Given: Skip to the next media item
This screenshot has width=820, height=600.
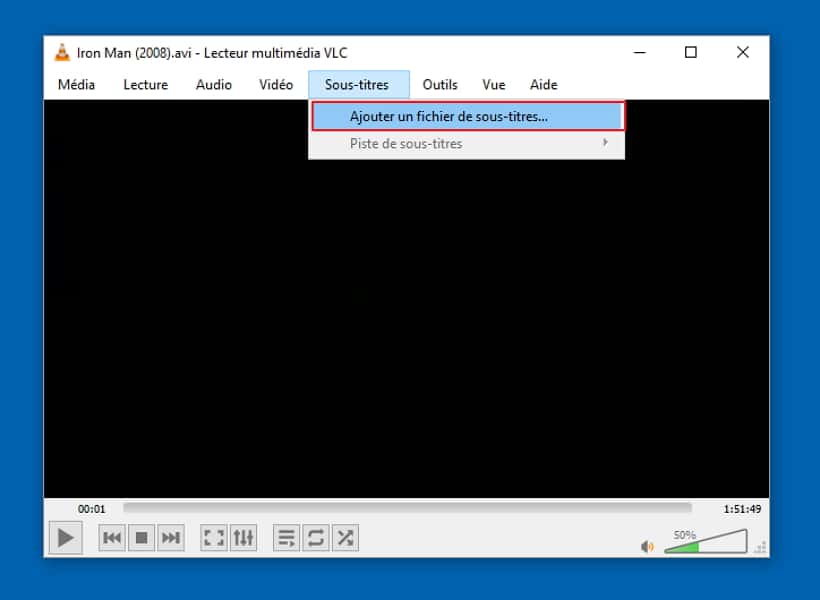Looking at the screenshot, I should click(x=170, y=537).
